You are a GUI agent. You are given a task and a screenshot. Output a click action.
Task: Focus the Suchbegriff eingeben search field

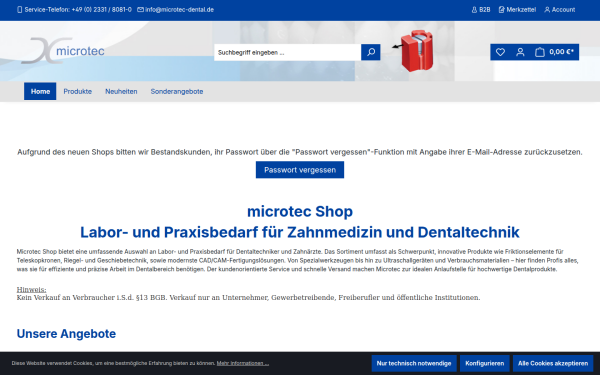287,52
